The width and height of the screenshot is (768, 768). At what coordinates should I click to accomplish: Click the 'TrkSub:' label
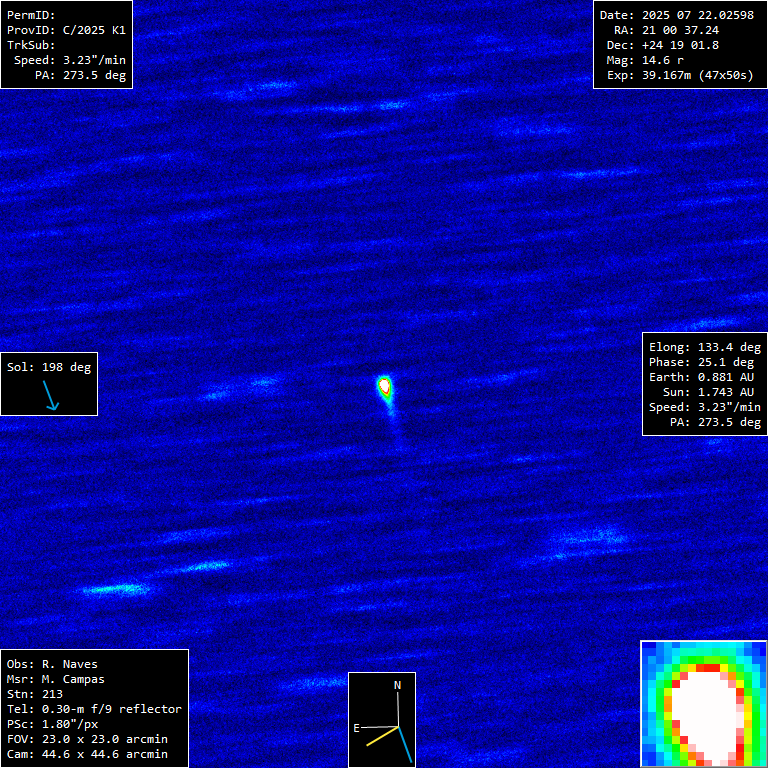coord(31,45)
